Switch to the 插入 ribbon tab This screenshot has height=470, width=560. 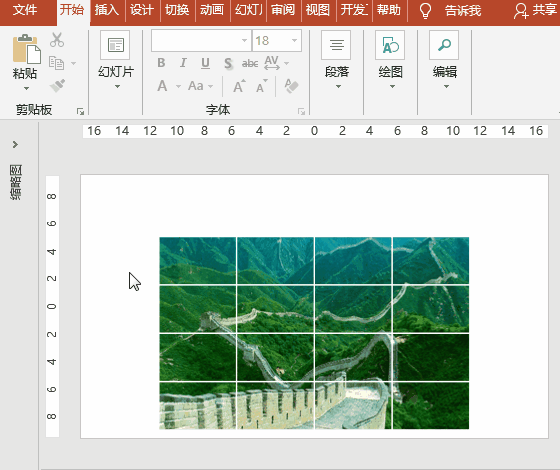107,10
